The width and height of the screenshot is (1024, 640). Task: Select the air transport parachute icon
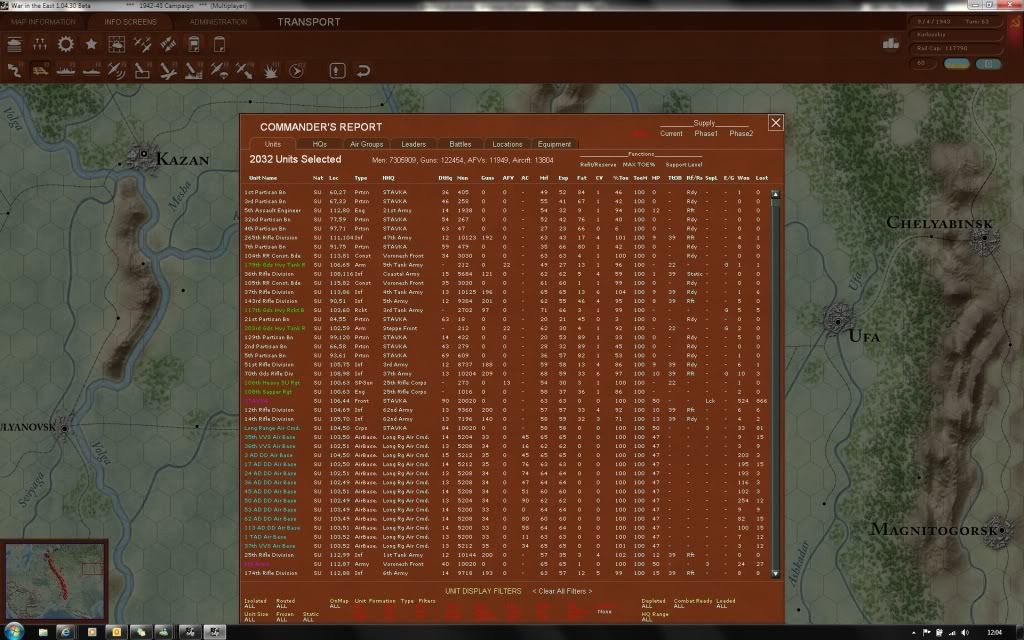(x=219, y=70)
